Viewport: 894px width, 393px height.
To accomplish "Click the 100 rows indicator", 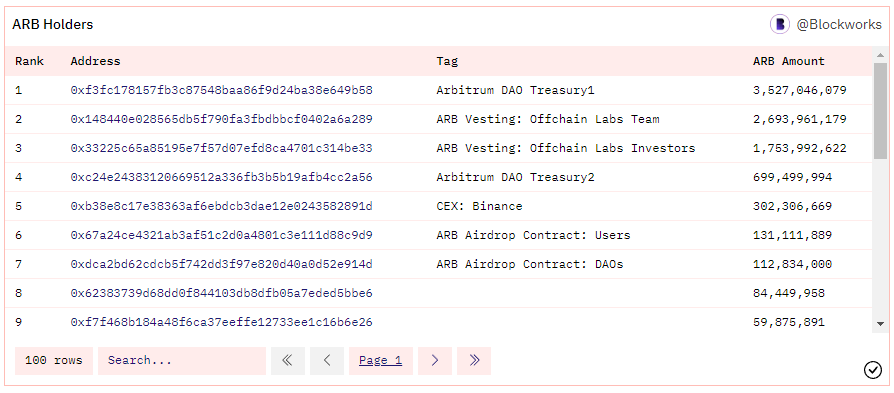I will [x=54, y=360].
